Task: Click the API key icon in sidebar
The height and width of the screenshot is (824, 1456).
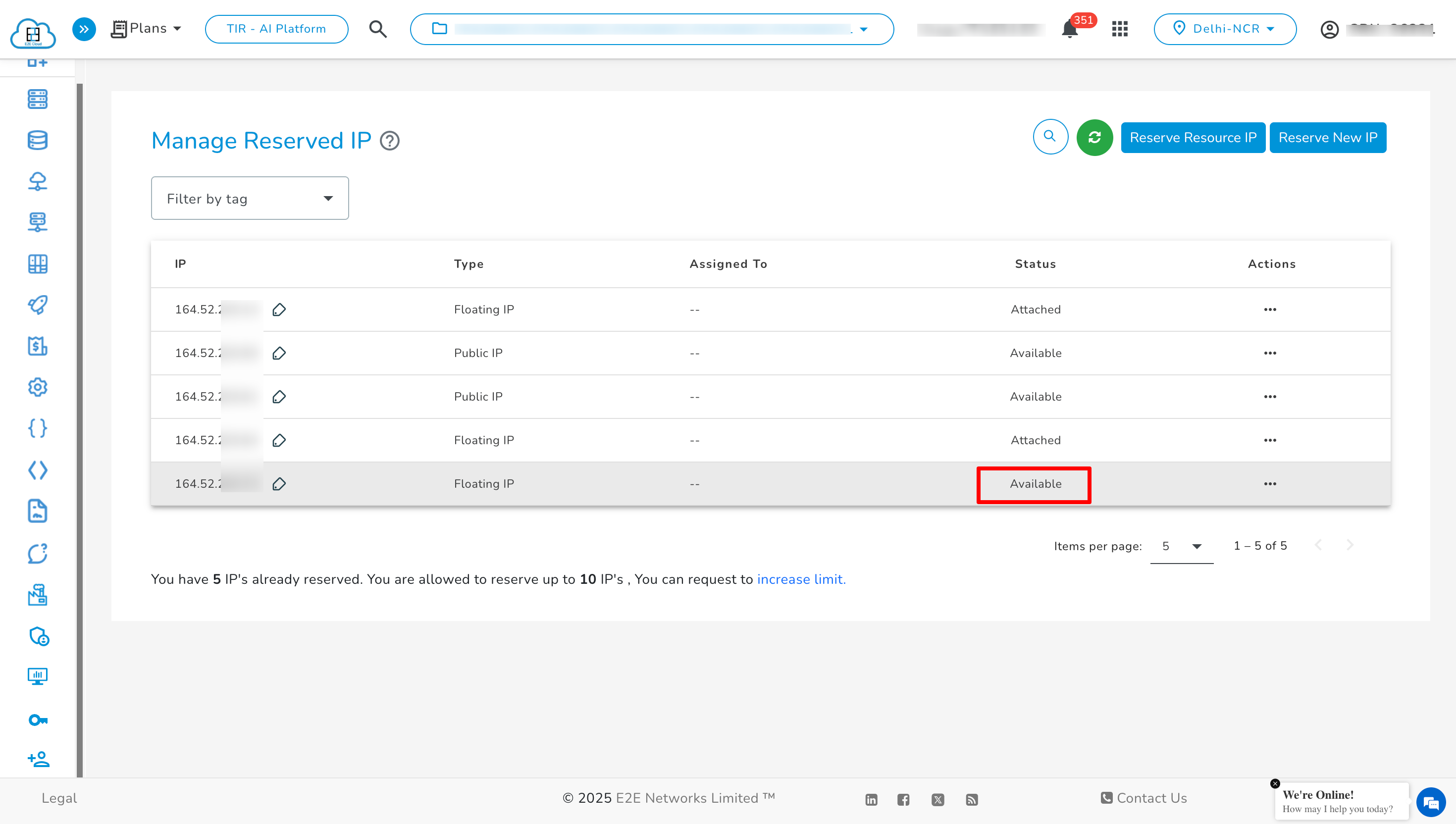Action: click(x=37, y=720)
